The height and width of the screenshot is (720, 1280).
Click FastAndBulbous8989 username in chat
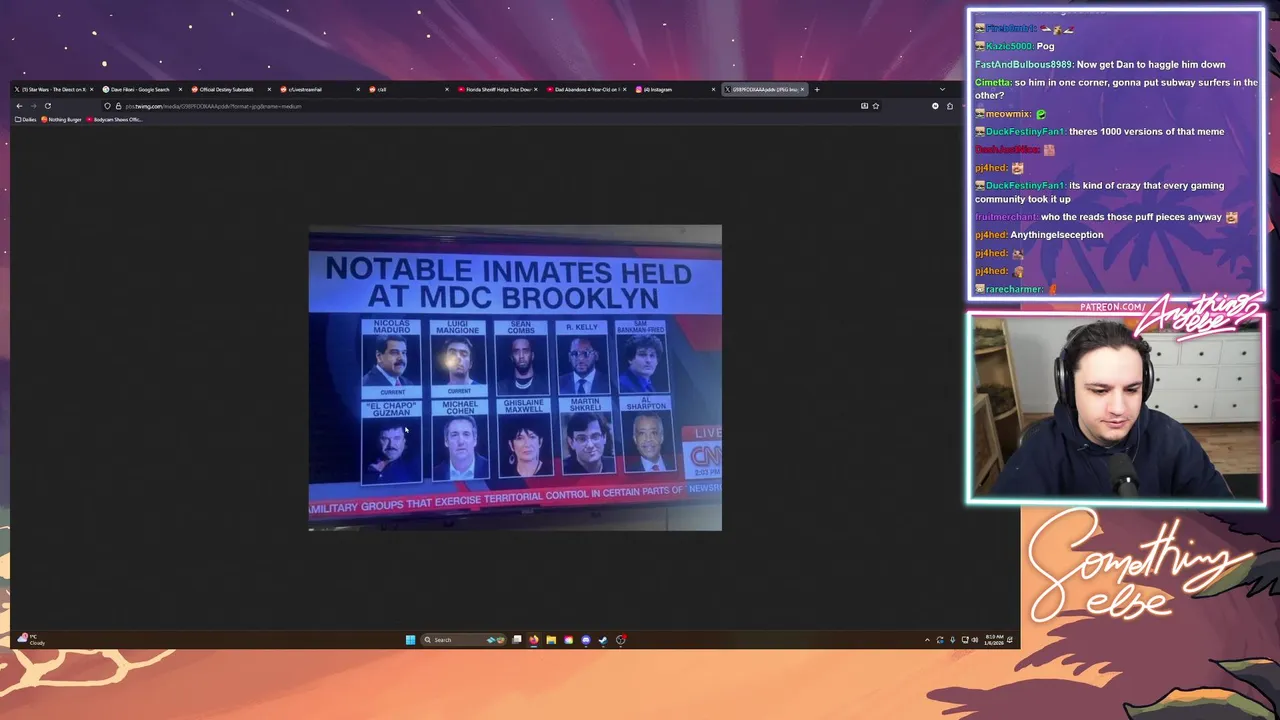click(x=1023, y=64)
